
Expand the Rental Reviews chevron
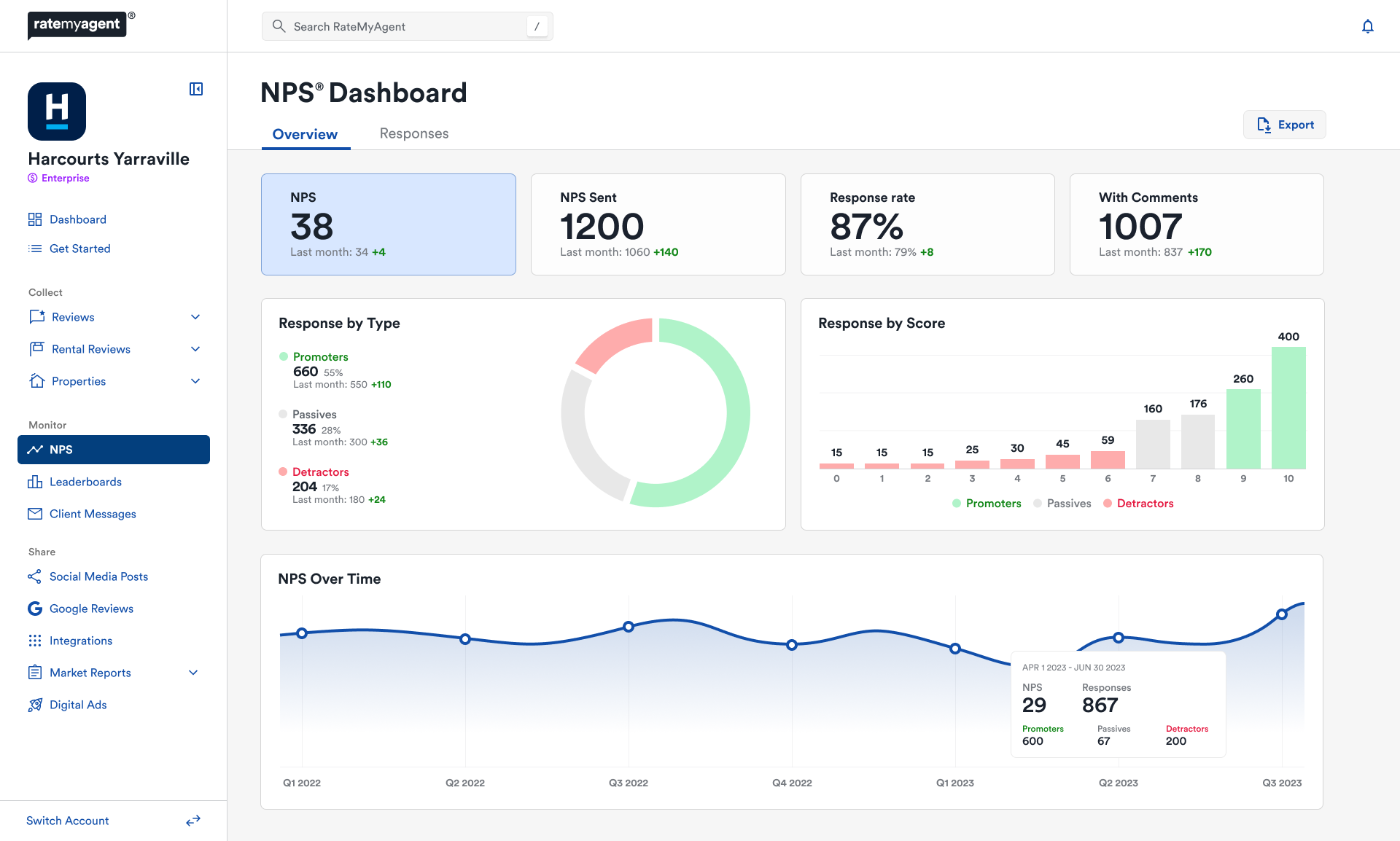195,349
